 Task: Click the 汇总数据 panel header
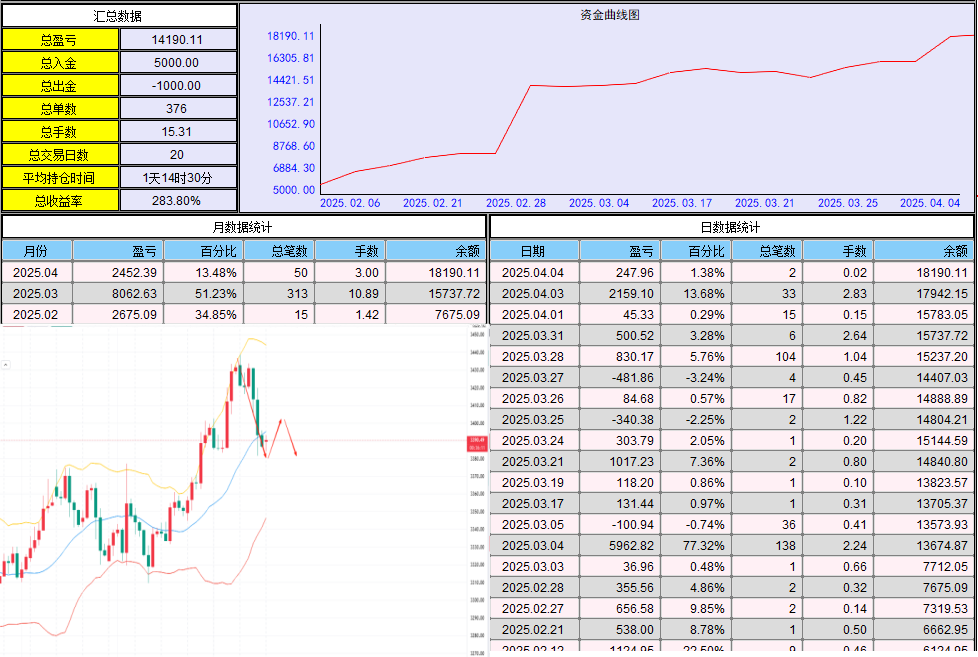119,16
